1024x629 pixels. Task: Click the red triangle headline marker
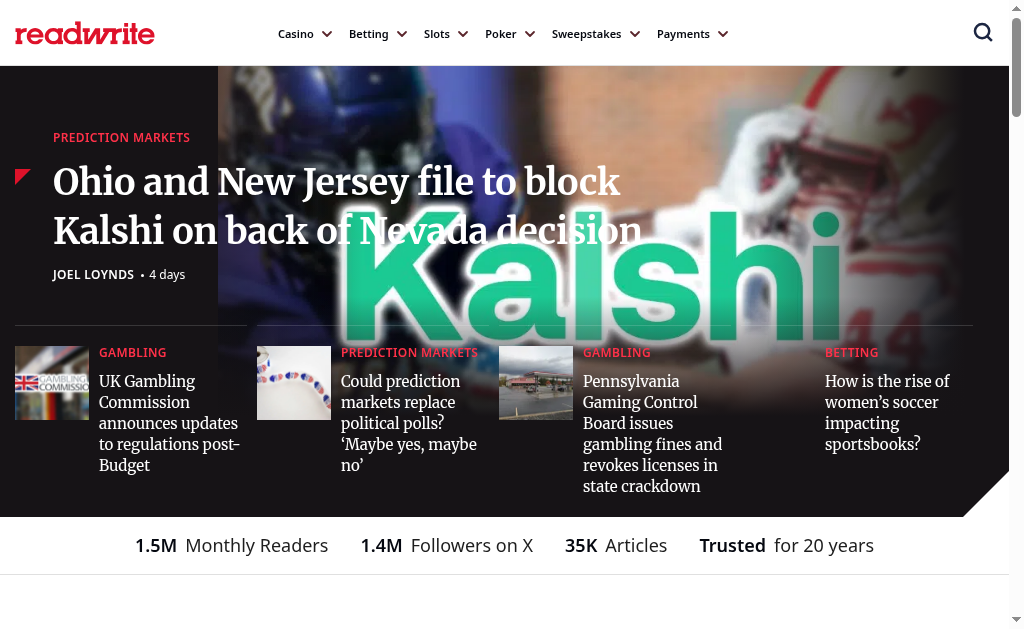tap(23, 176)
